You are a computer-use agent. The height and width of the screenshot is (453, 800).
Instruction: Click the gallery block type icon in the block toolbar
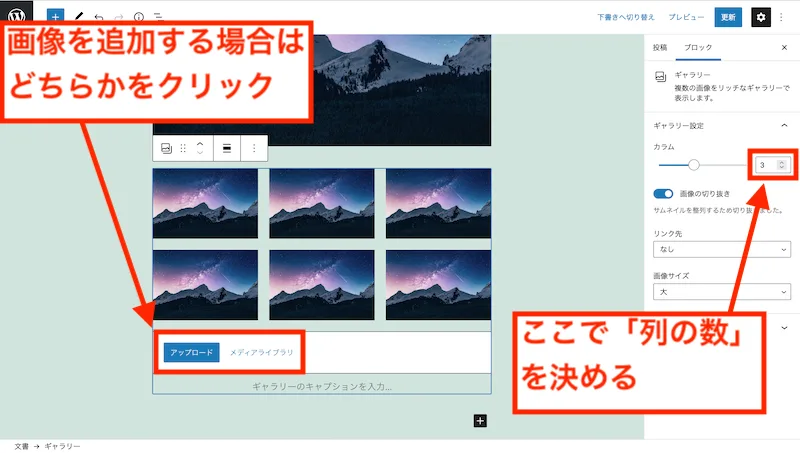[166, 148]
